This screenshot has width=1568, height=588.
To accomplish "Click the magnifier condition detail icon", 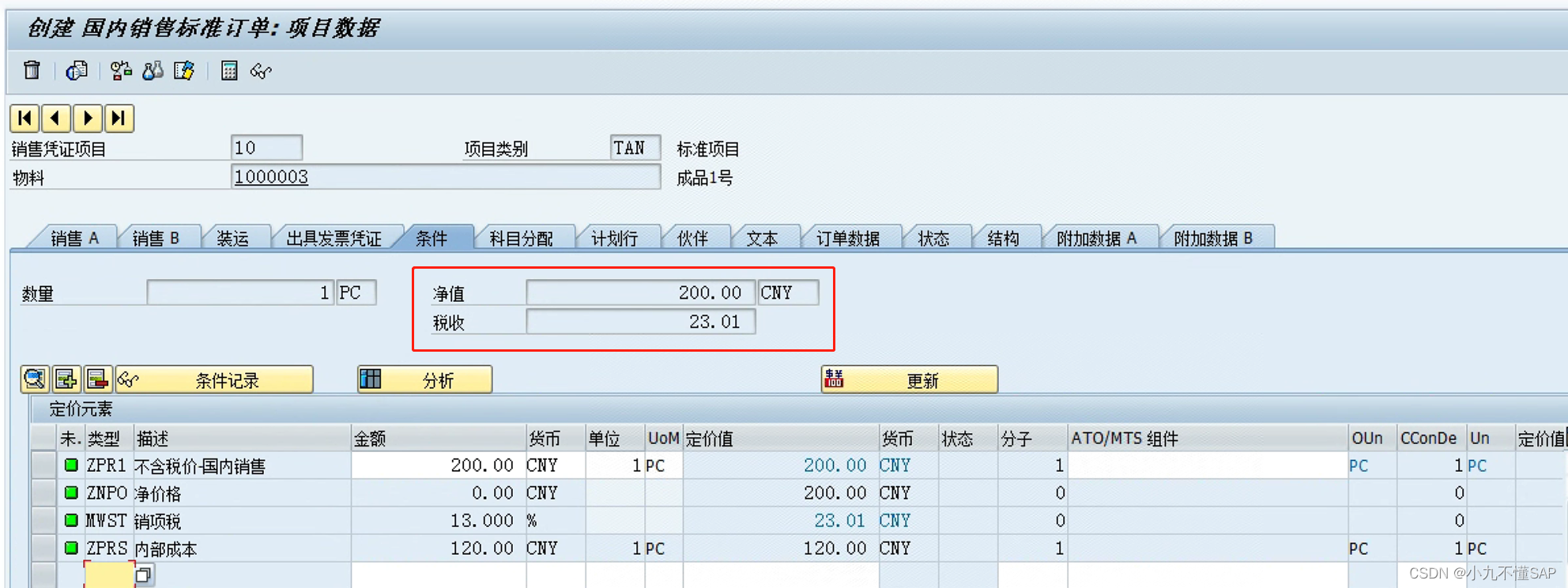I will point(35,379).
